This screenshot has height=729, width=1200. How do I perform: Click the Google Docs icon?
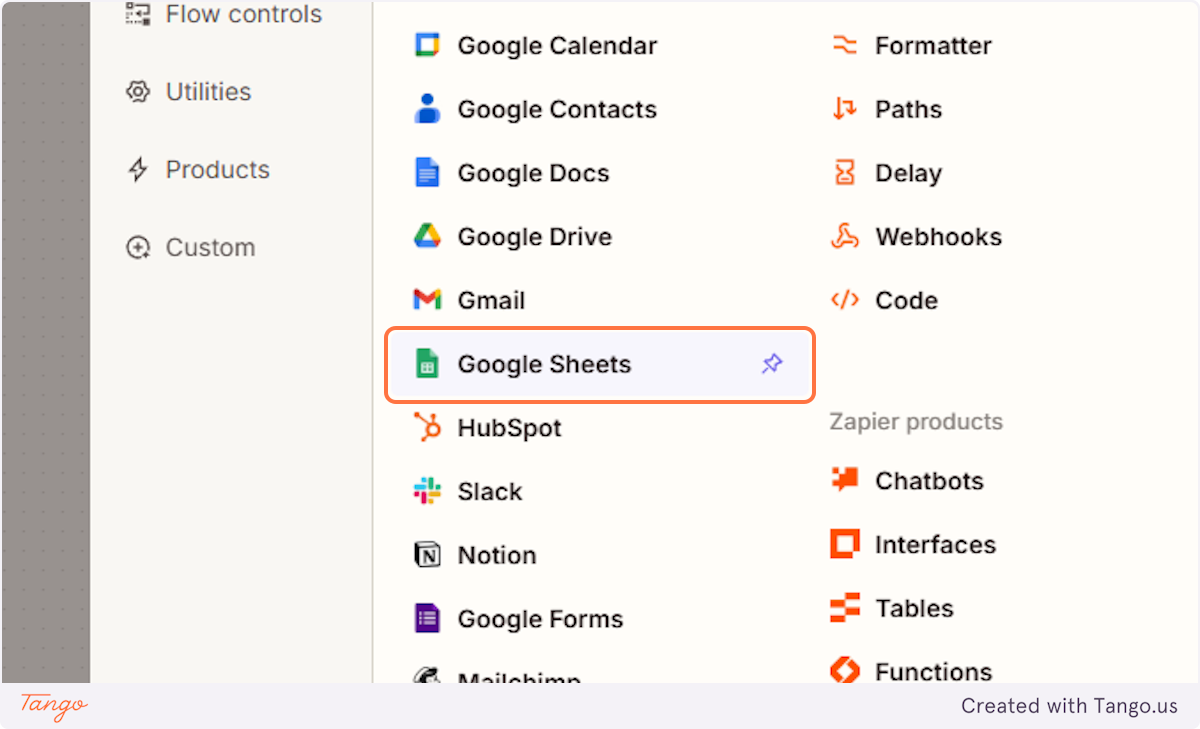coord(427,173)
